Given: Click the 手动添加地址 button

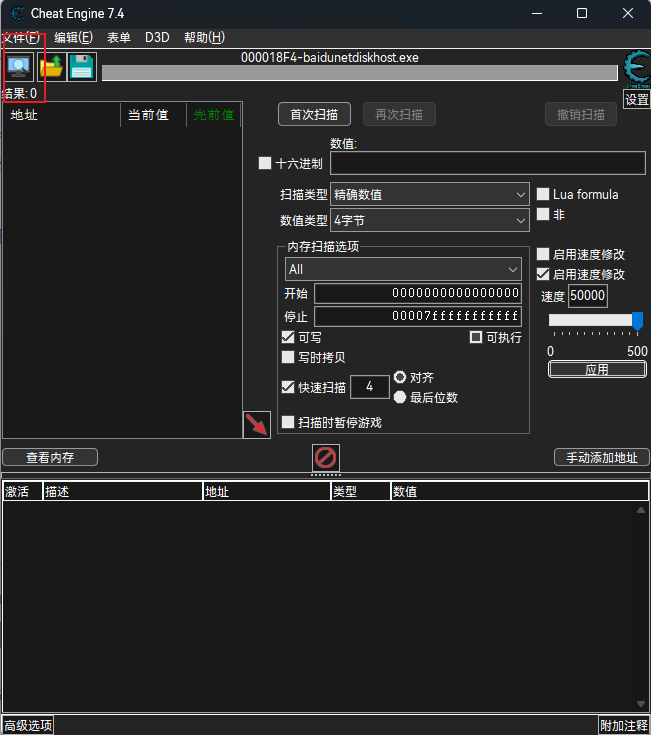Looking at the screenshot, I should 602,458.
